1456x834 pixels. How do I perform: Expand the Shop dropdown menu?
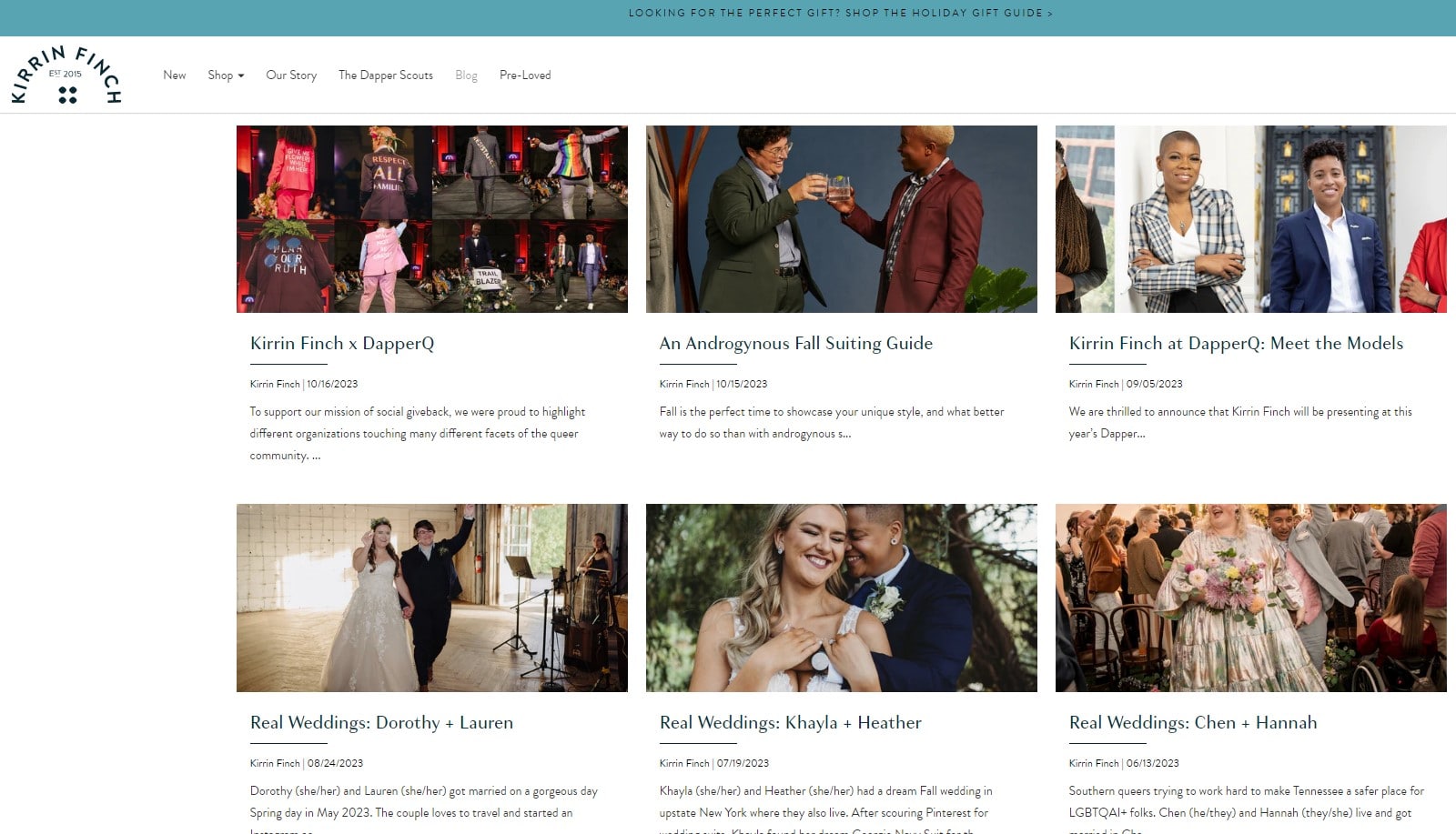click(x=226, y=75)
